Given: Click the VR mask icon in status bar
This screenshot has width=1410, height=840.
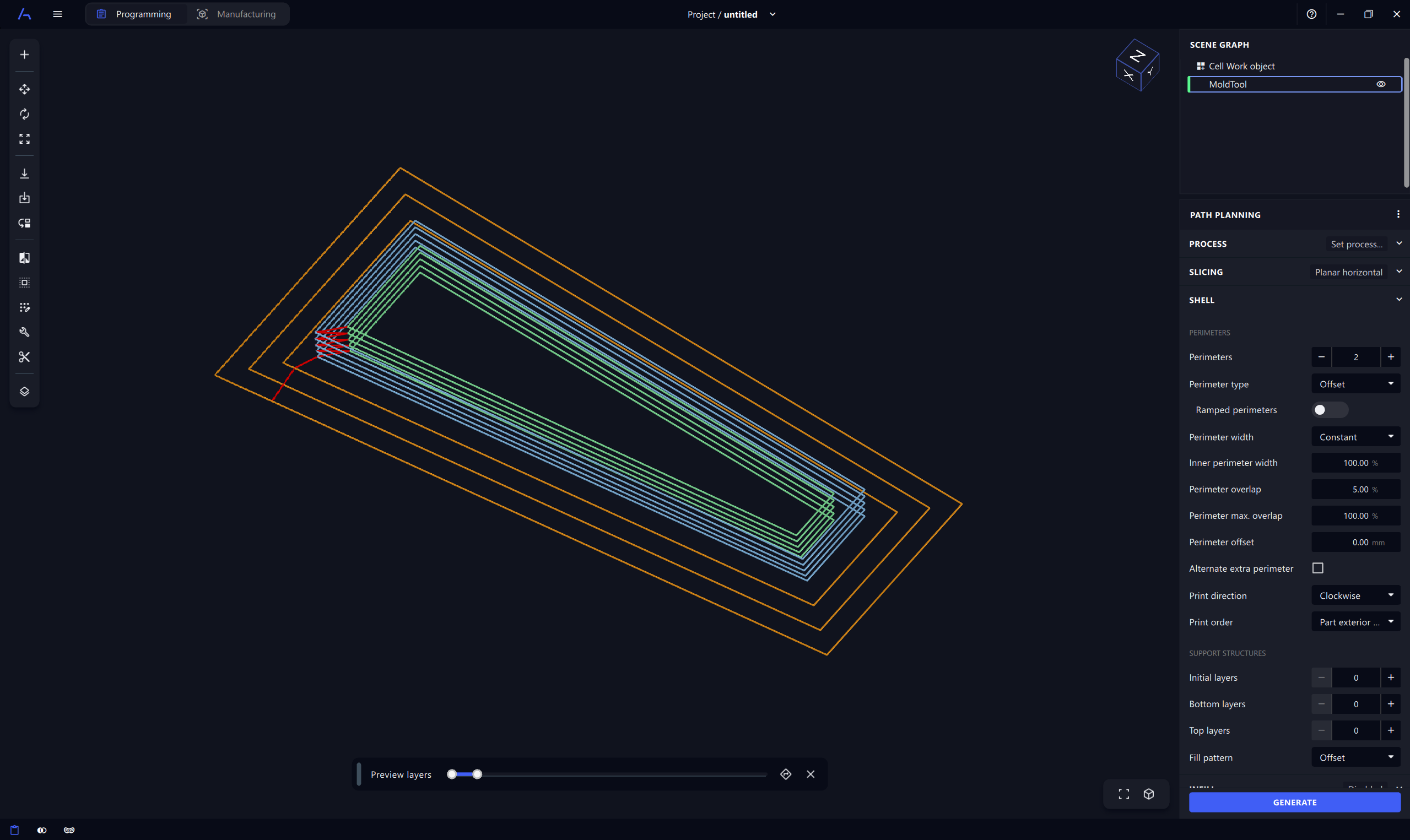Looking at the screenshot, I should click(69, 830).
